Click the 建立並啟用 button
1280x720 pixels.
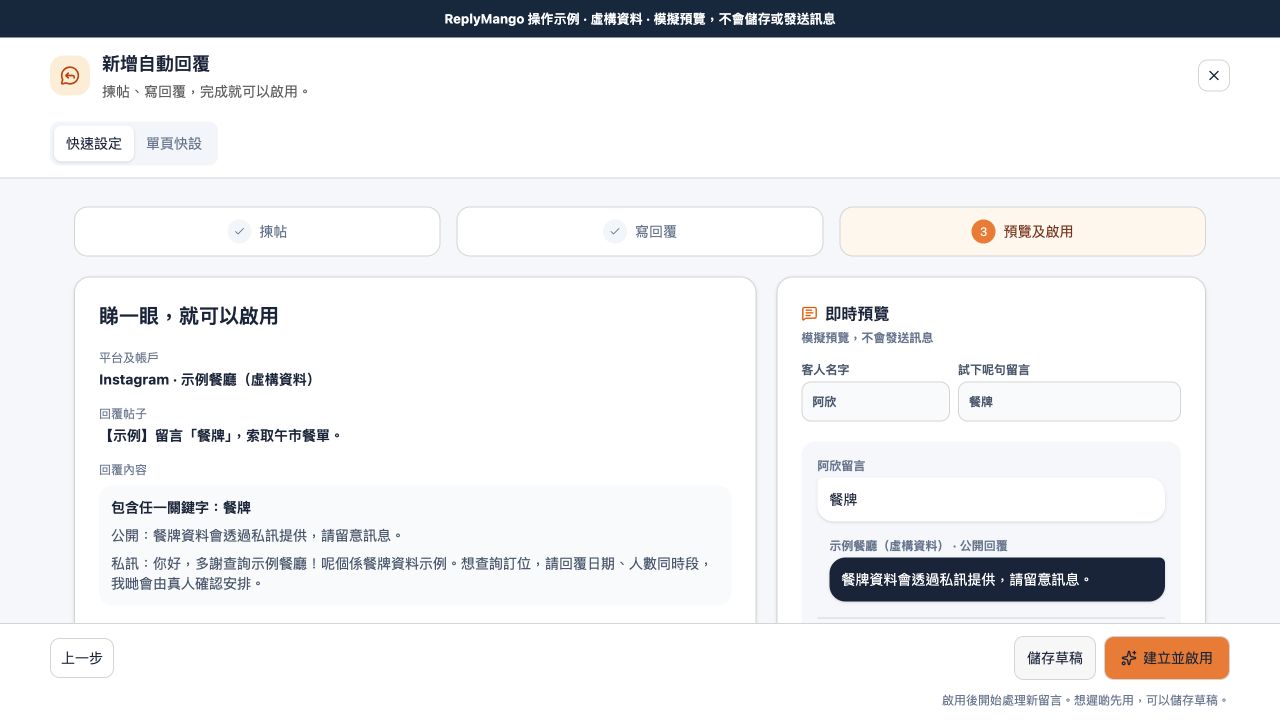pos(1167,658)
